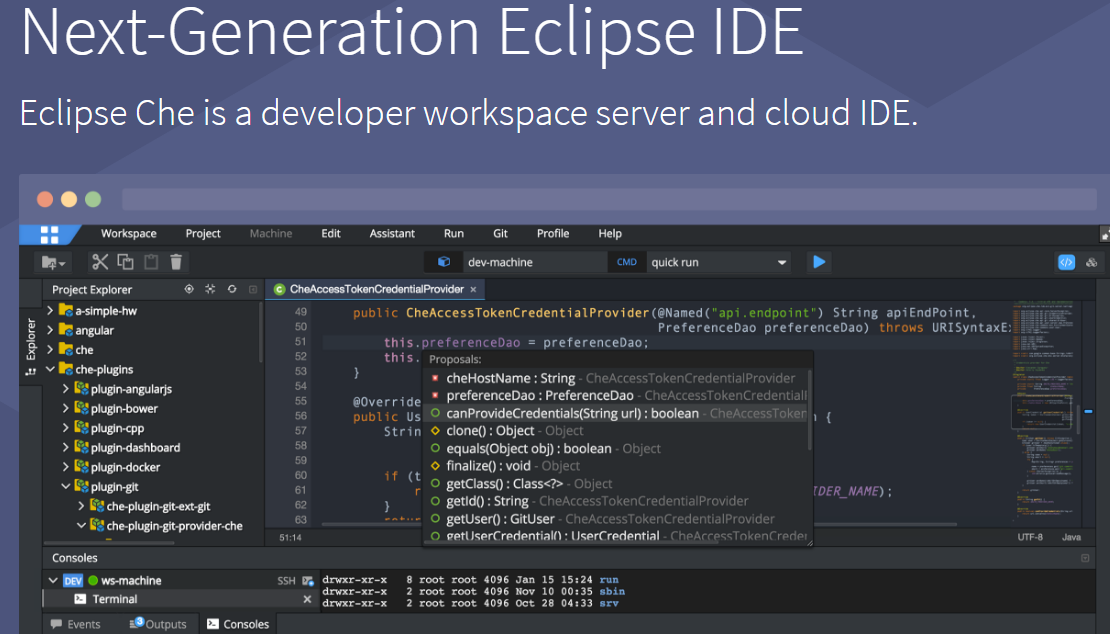1110x634 pixels.
Task: Click the Copy icon in toolbar
Action: coord(125,262)
